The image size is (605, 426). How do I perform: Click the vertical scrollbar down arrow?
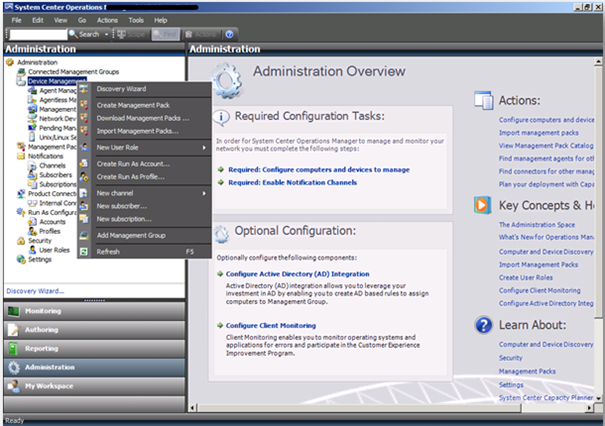[x=598, y=398]
